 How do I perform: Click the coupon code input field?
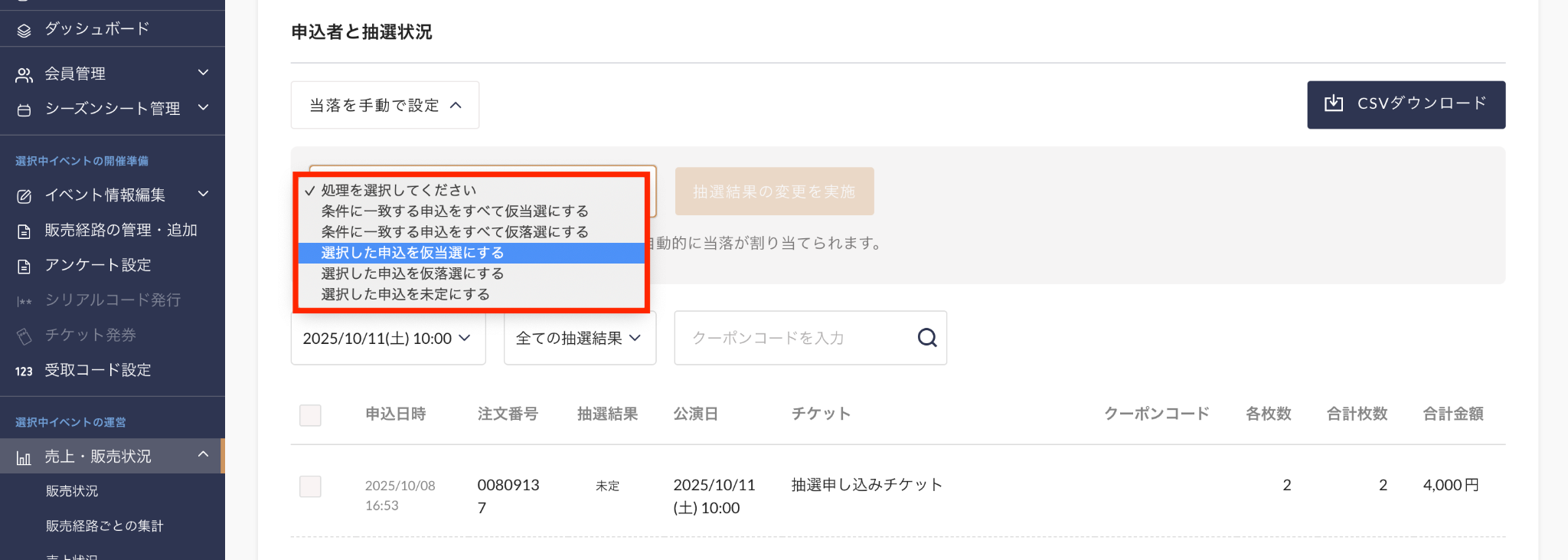pos(796,338)
